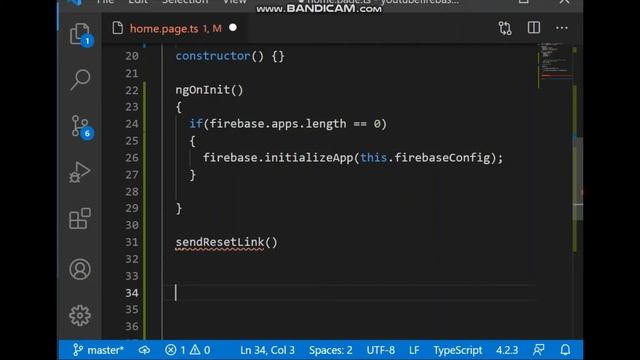Screen dimensions: 640x360
Task: Open the Manage gear settings icon
Action: coord(80,315)
